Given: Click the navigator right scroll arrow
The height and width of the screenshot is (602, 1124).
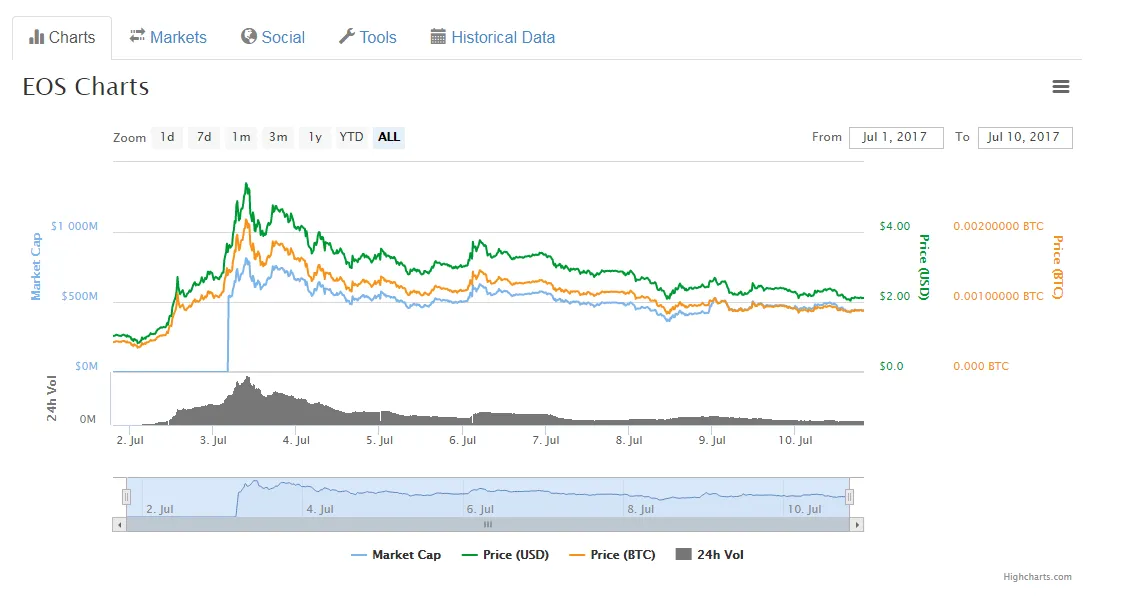Looking at the screenshot, I should (857, 525).
